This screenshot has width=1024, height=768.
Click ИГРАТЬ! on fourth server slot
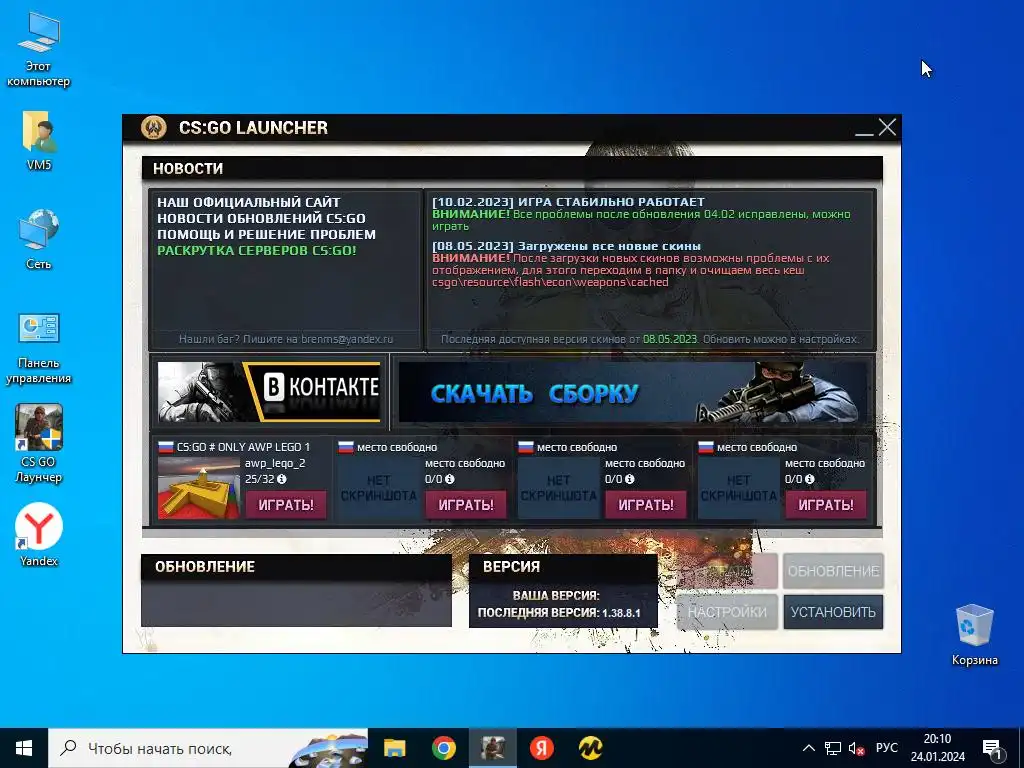point(826,505)
